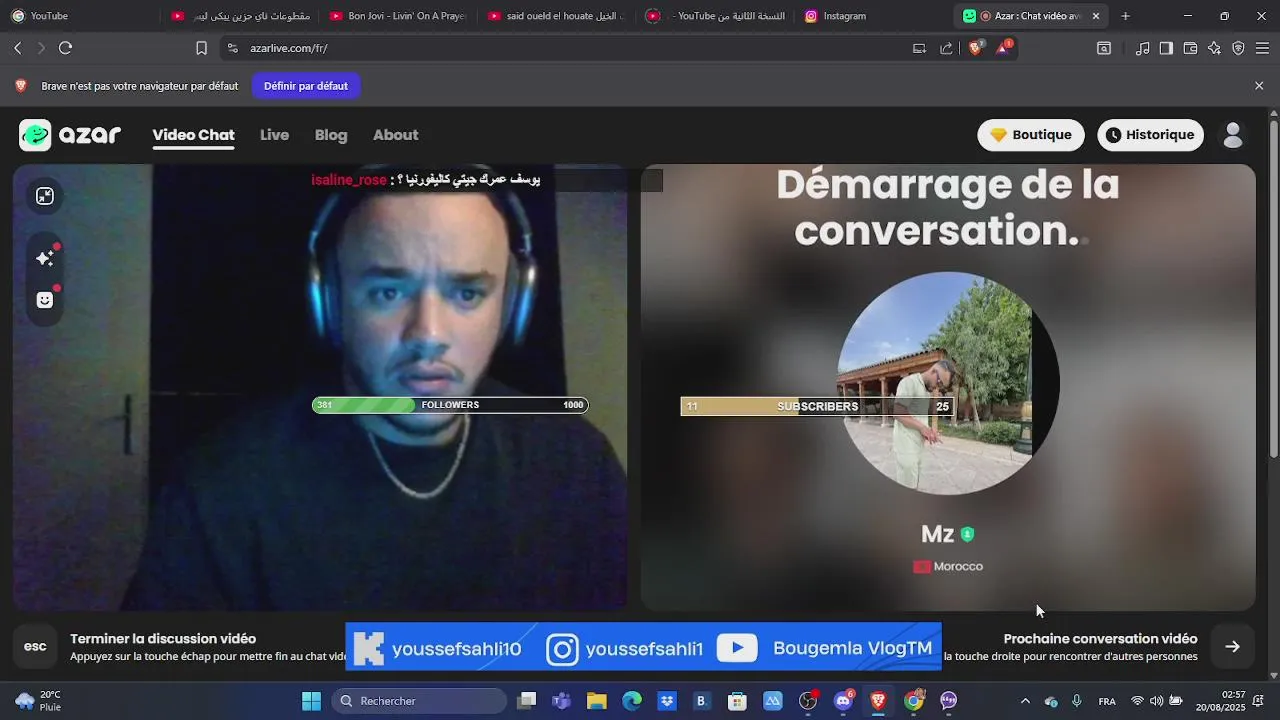
Task: Open Brave Rewards triangle icon
Action: tap(1003, 47)
